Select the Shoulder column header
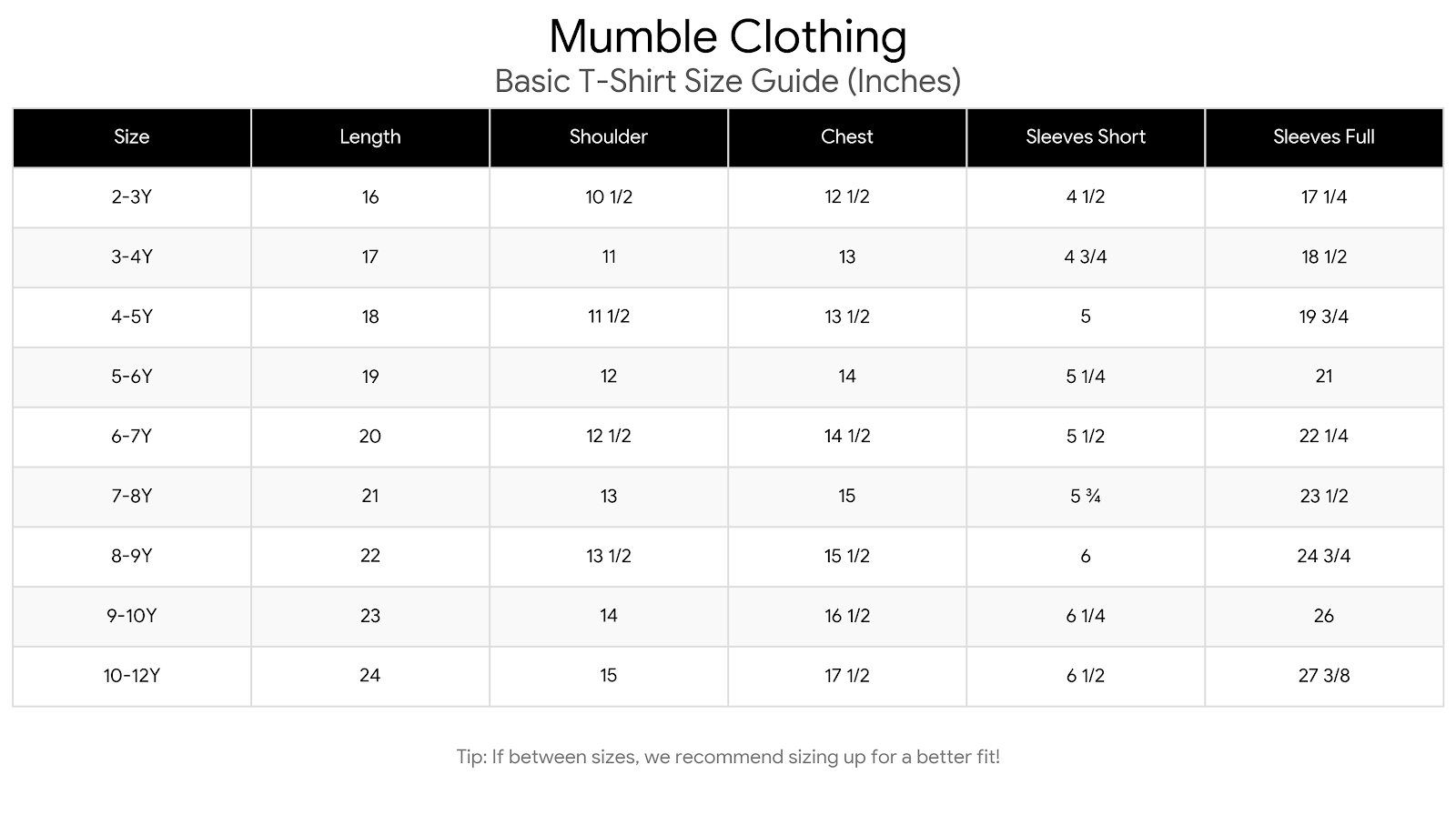 pyautogui.click(x=609, y=137)
